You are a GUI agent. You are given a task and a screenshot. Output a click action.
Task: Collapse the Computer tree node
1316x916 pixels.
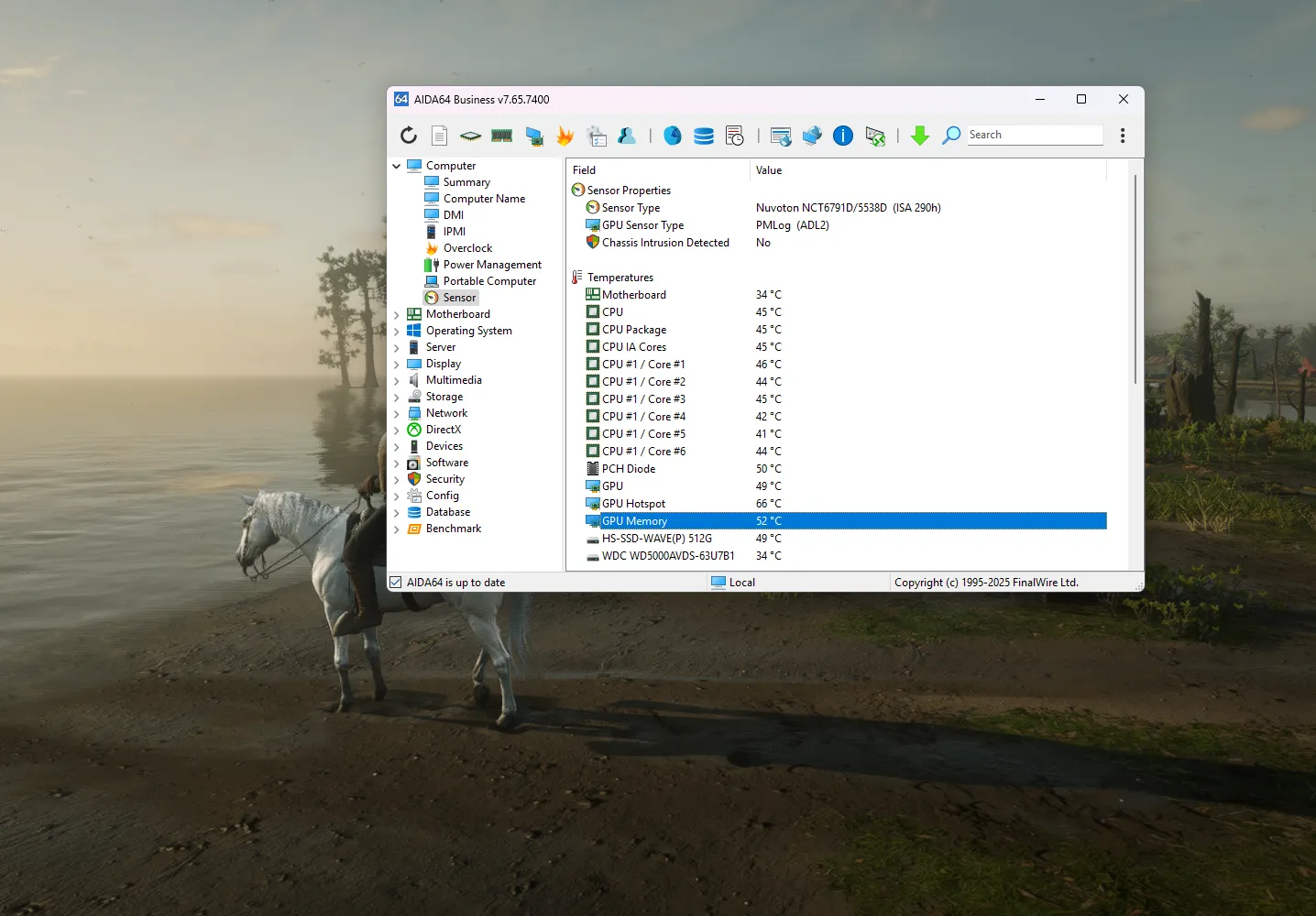(397, 167)
